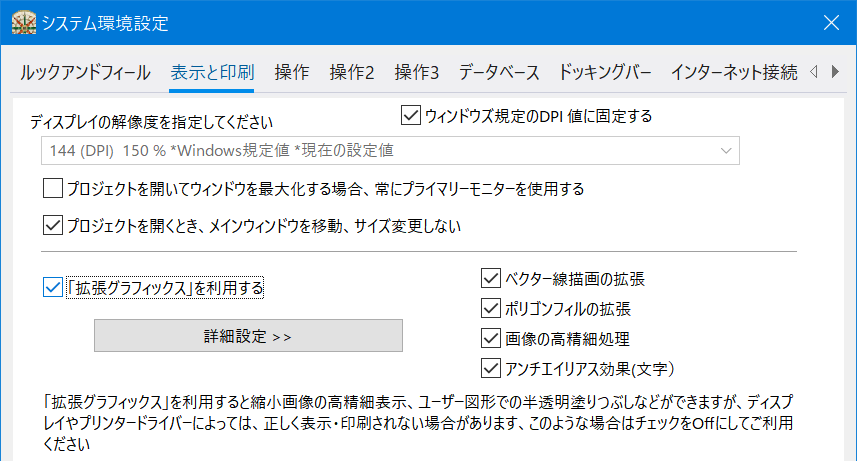Close the システム環境設定 dialog
857x461 pixels.
[x=830, y=22]
